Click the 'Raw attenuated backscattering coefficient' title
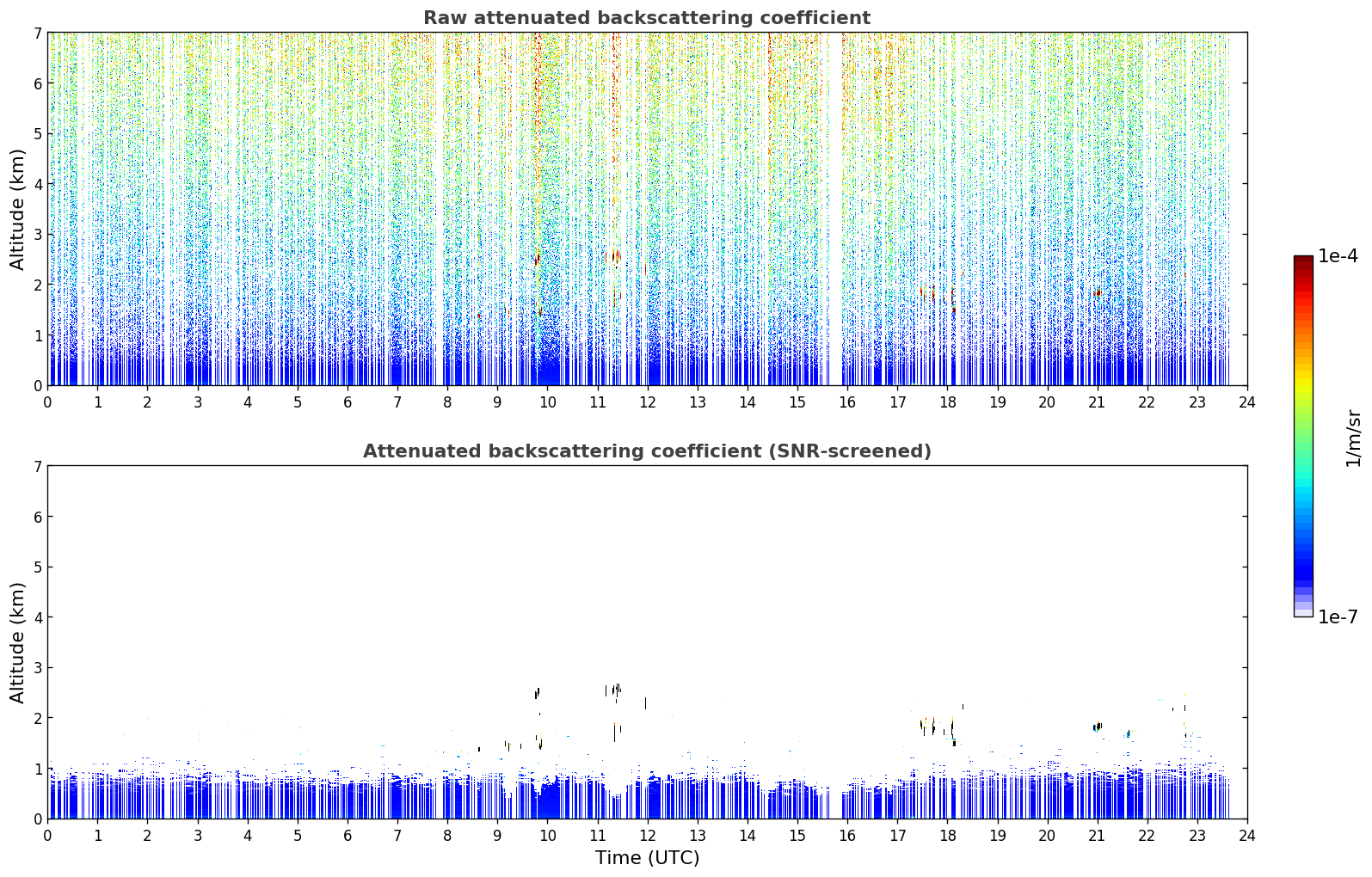Screen dimensions: 1372x877 click(647, 18)
